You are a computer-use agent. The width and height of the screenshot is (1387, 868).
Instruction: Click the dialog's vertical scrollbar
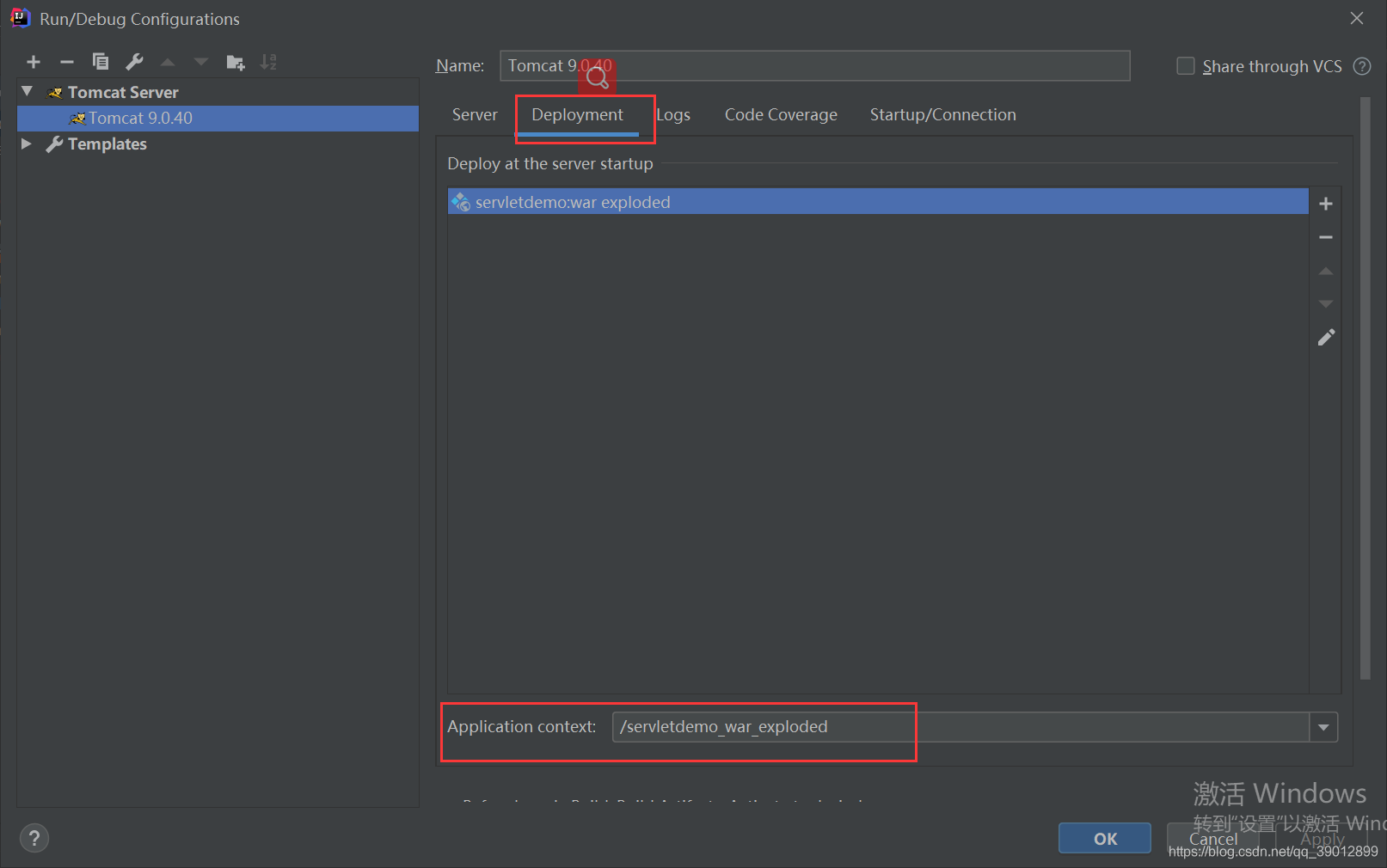[1365, 387]
